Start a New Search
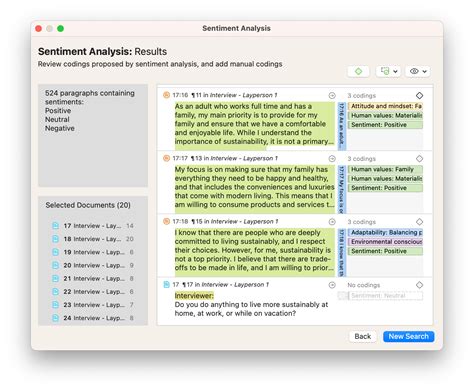 tap(409, 336)
